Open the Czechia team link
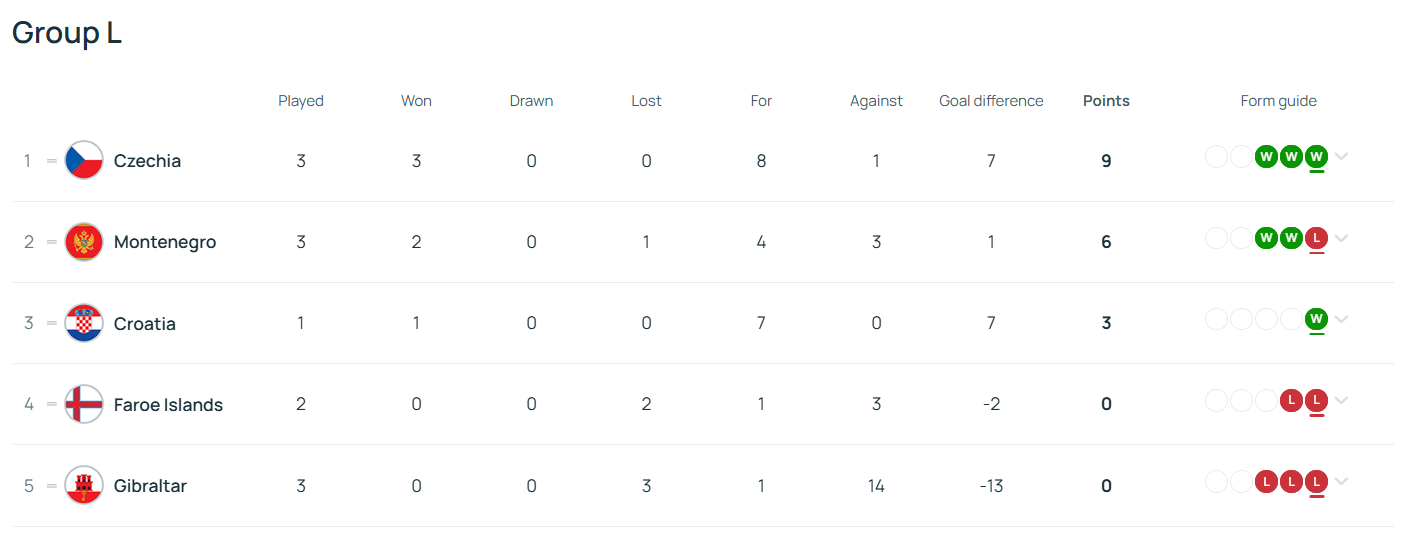 point(147,161)
